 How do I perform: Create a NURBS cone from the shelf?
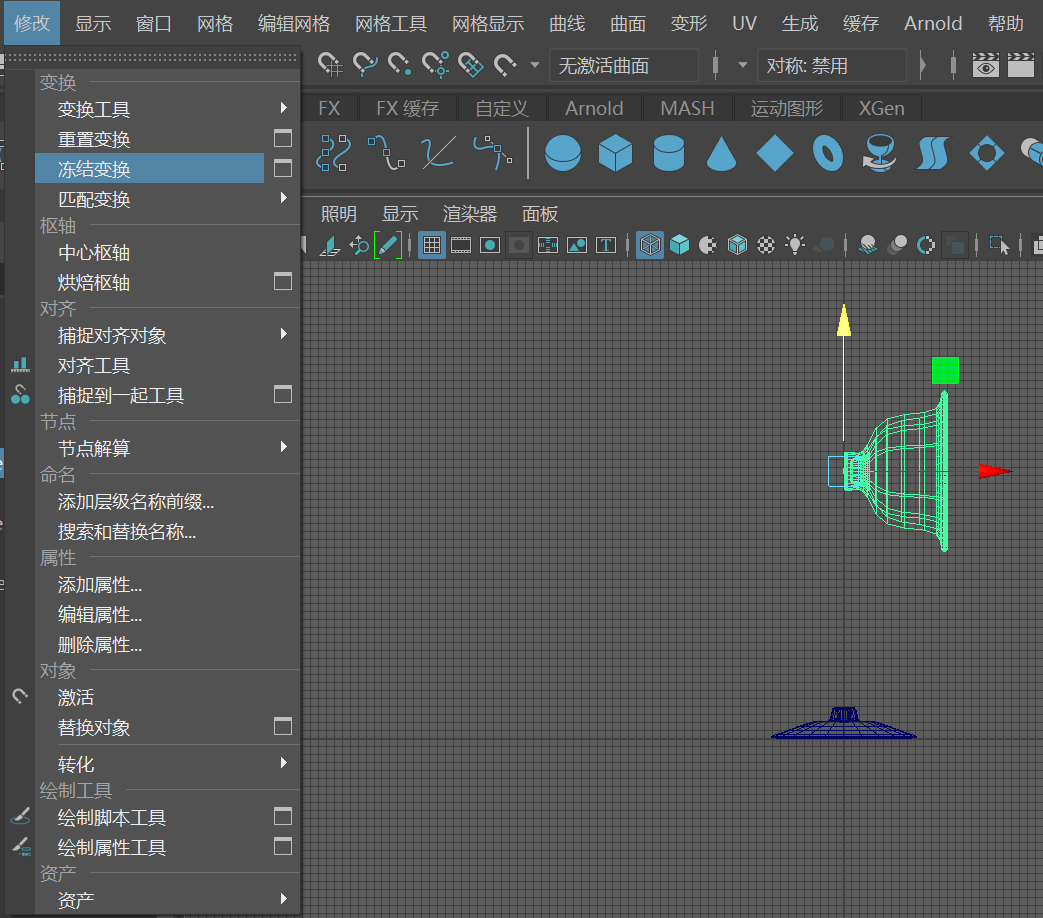(x=721, y=153)
